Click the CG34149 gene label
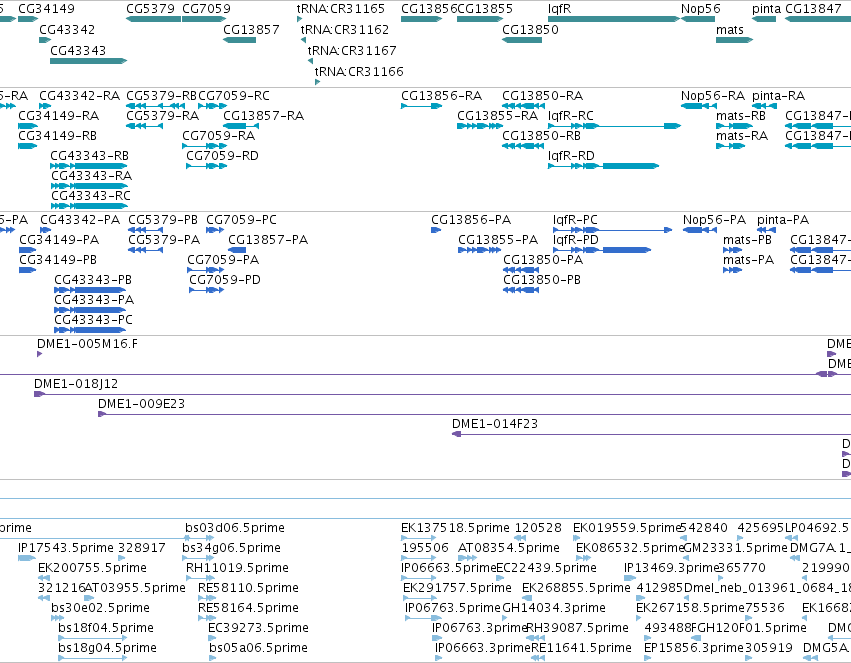This screenshot has width=851, height=663. click(x=46, y=9)
